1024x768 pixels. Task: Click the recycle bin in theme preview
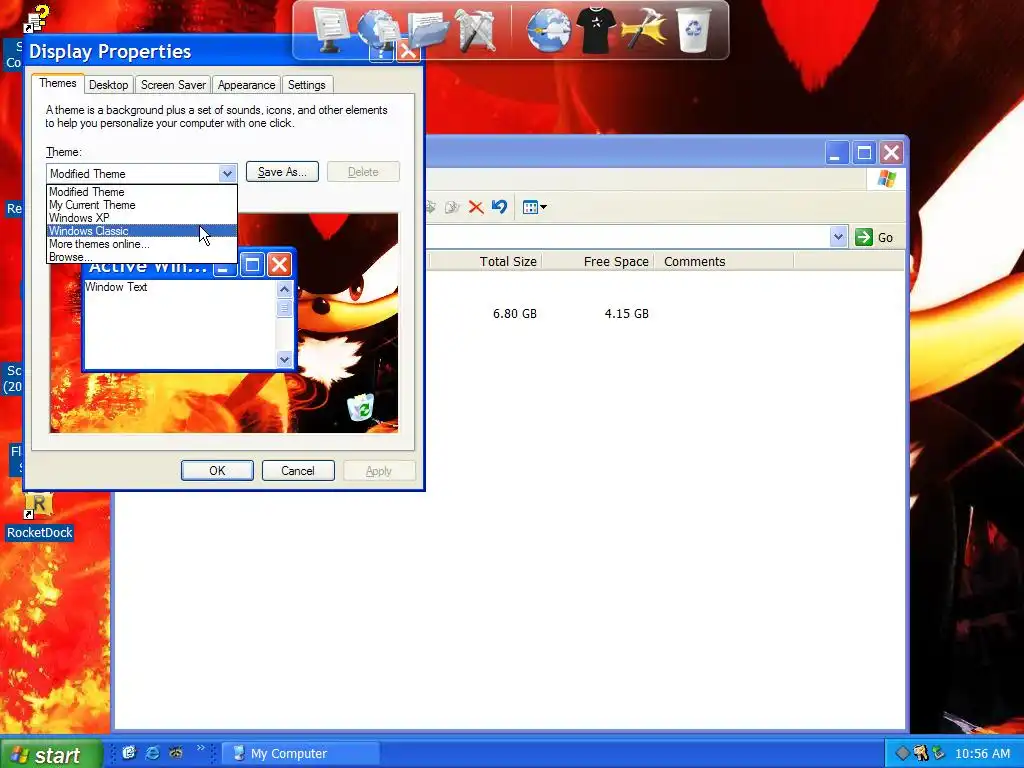tap(360, 407)
